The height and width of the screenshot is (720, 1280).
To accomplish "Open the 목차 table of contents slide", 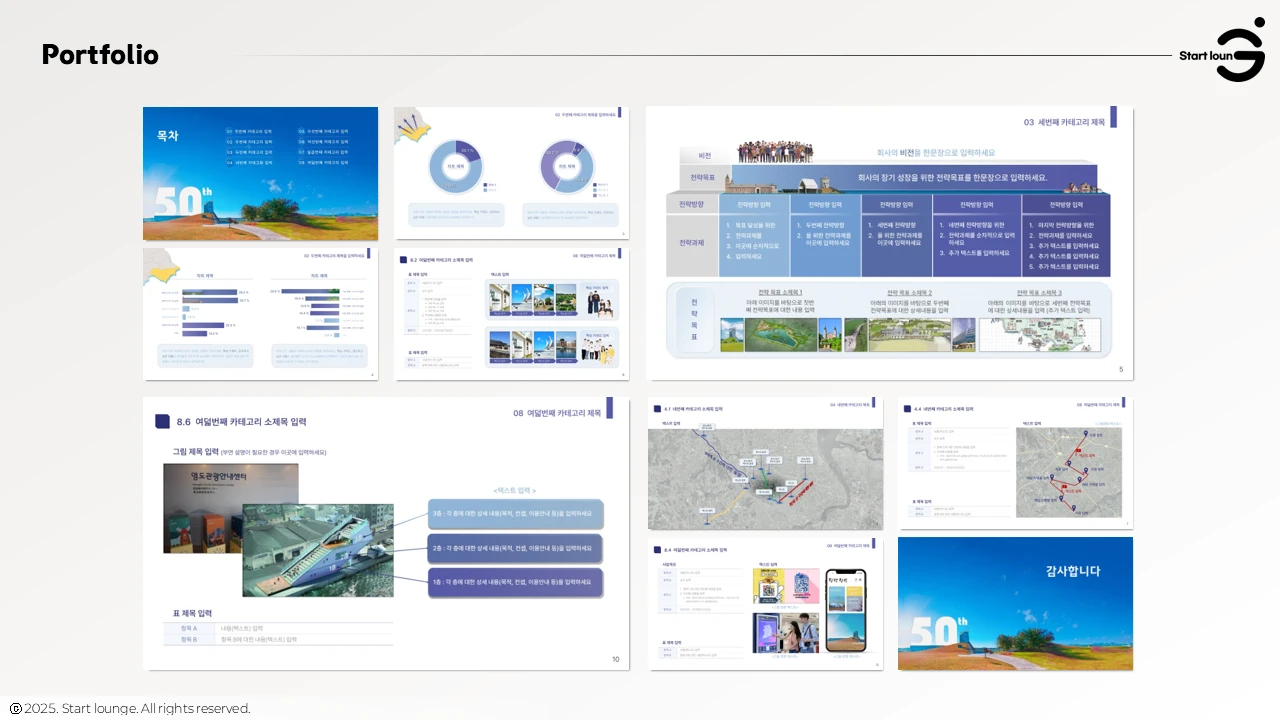I will coord(260,173).
